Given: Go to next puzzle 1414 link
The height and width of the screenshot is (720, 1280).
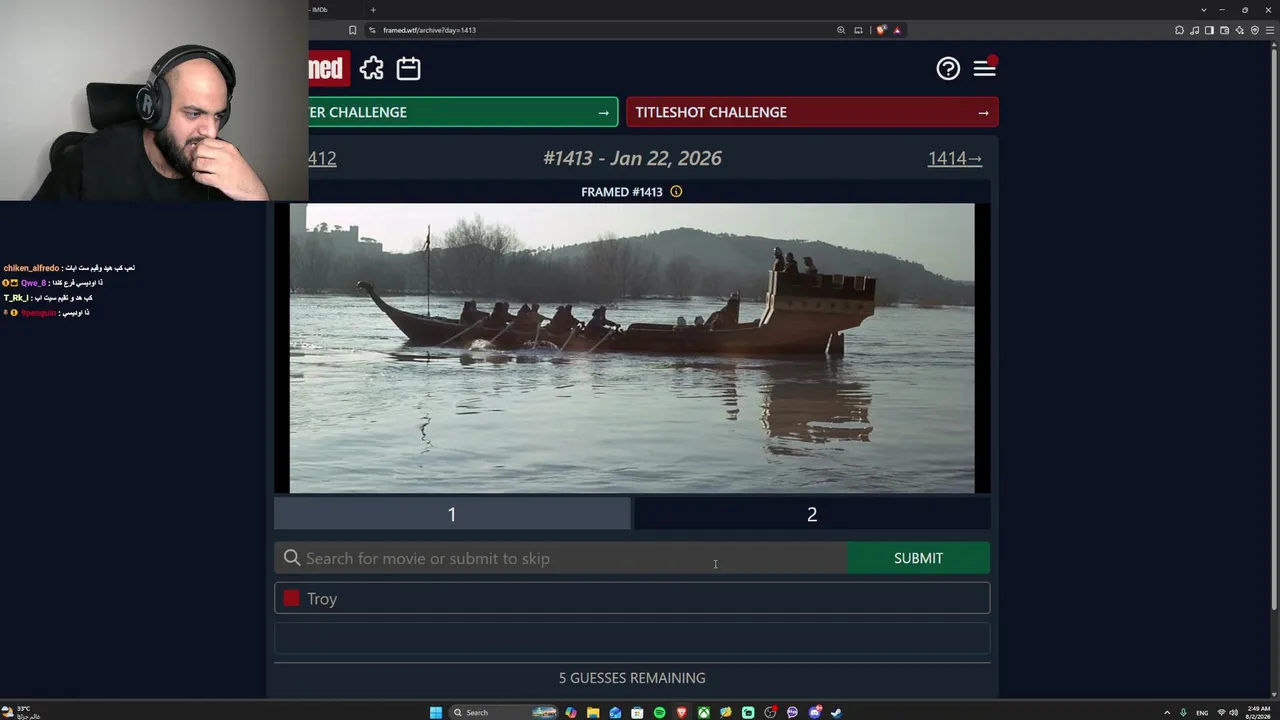Looking at the screenshot, I should point(955,158).
